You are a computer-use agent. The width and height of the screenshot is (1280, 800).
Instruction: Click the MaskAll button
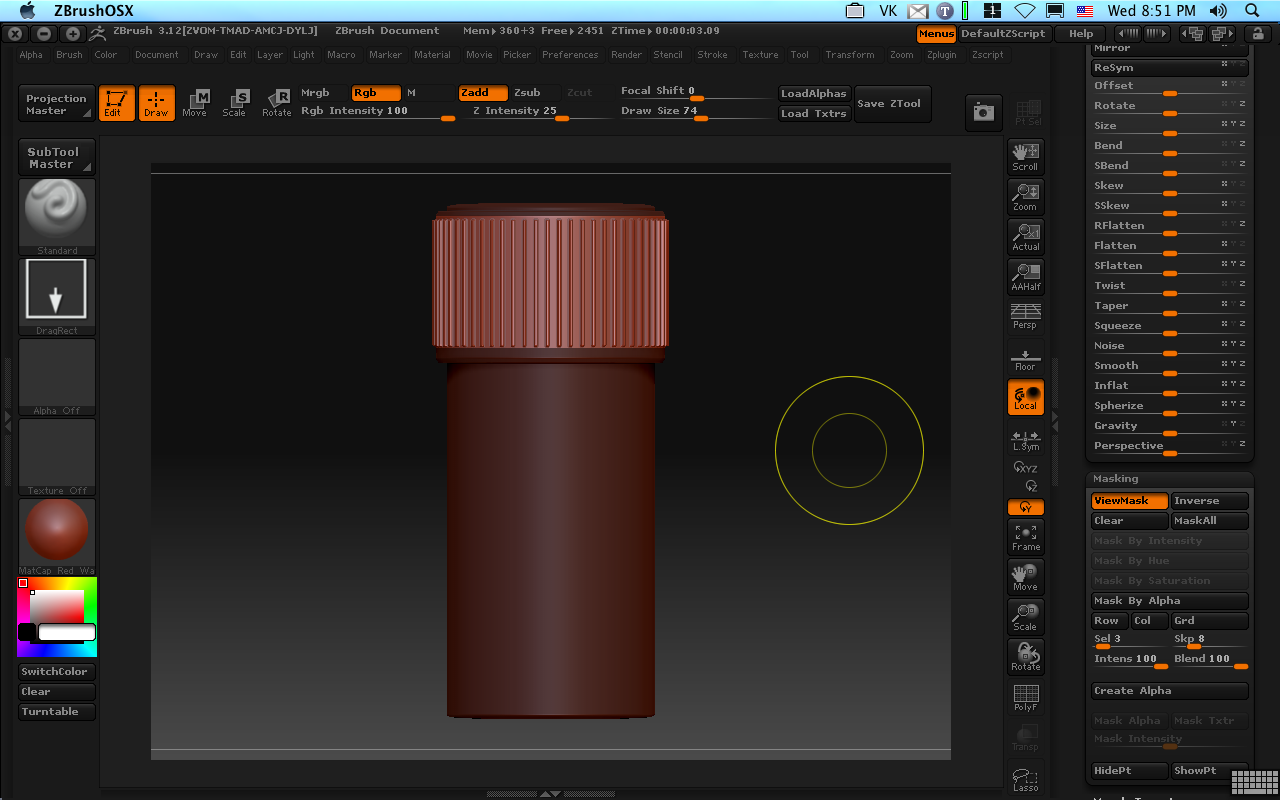click(1209, 521)
